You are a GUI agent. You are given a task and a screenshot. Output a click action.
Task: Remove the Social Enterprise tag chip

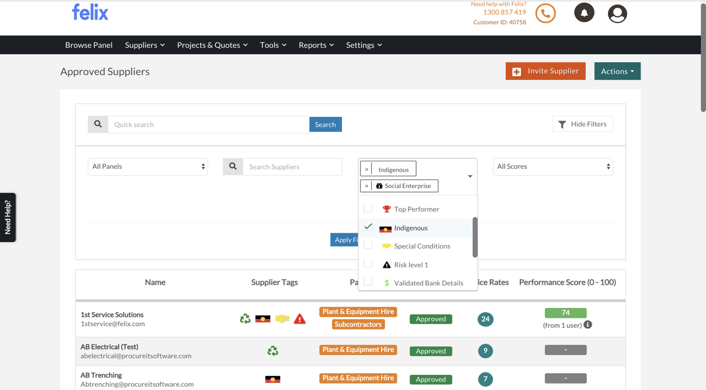click(x=367, y=186)
